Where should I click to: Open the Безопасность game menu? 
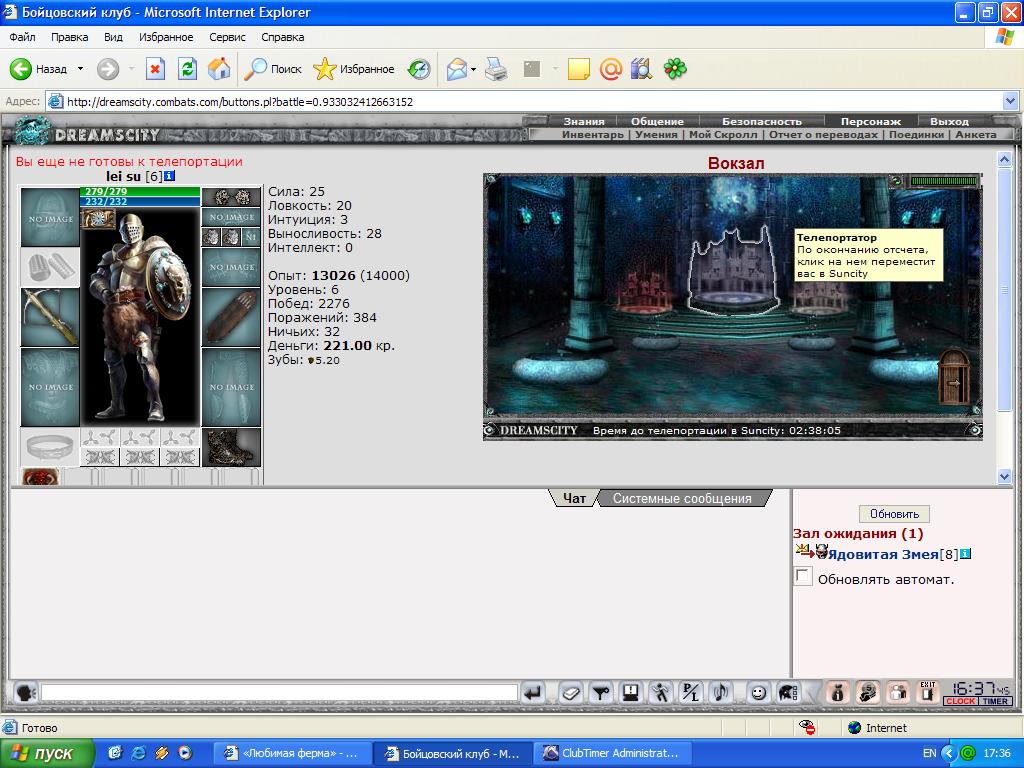[x=761, y=121]
